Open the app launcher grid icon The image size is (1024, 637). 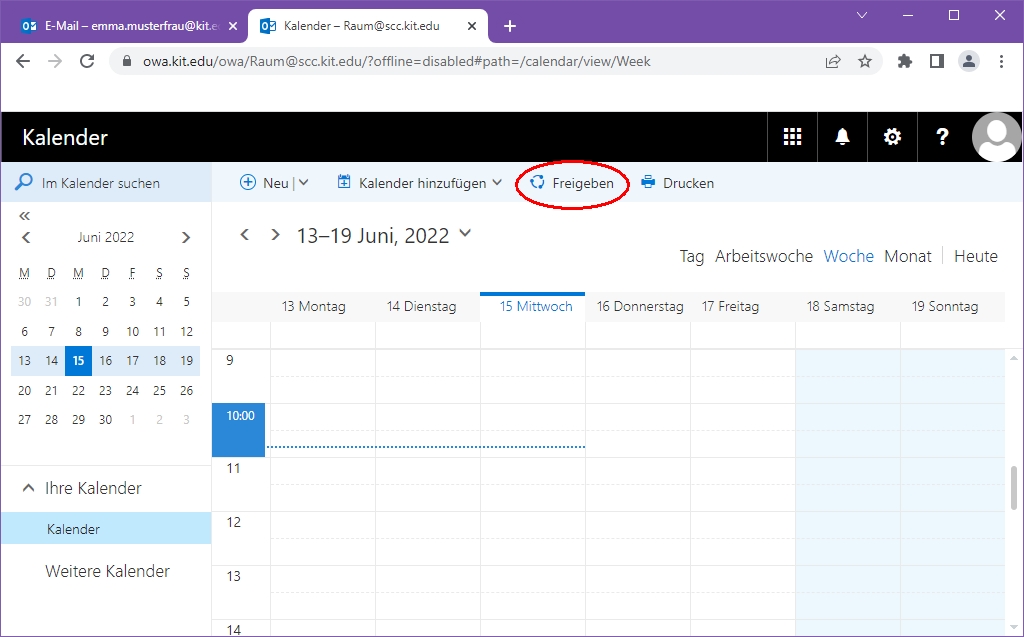tap(792, 138)
